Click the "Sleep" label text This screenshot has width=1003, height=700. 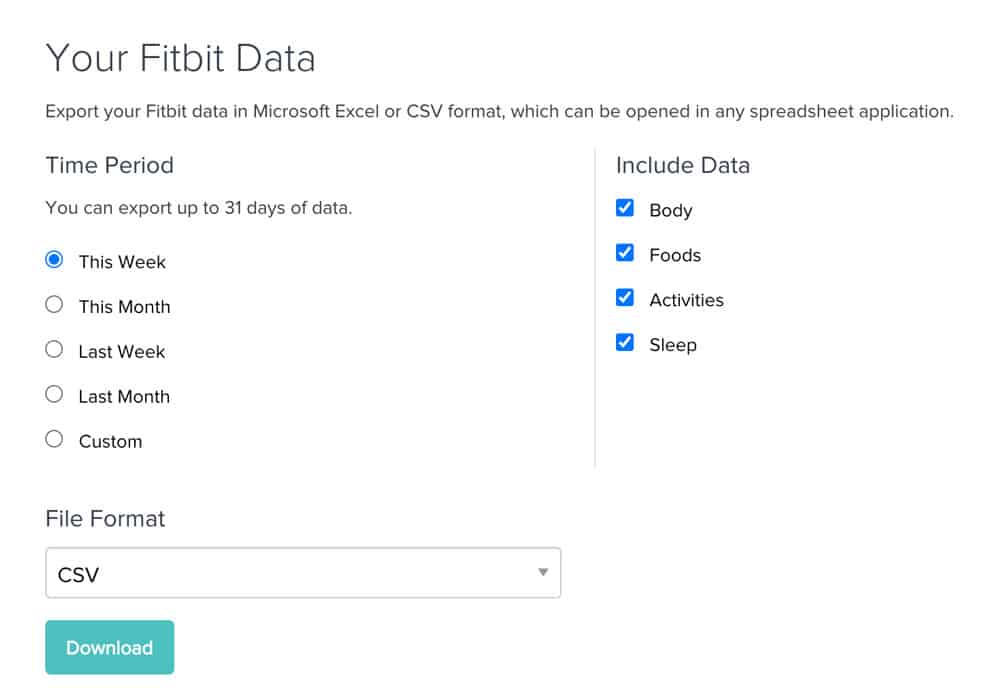pos(673,345)
